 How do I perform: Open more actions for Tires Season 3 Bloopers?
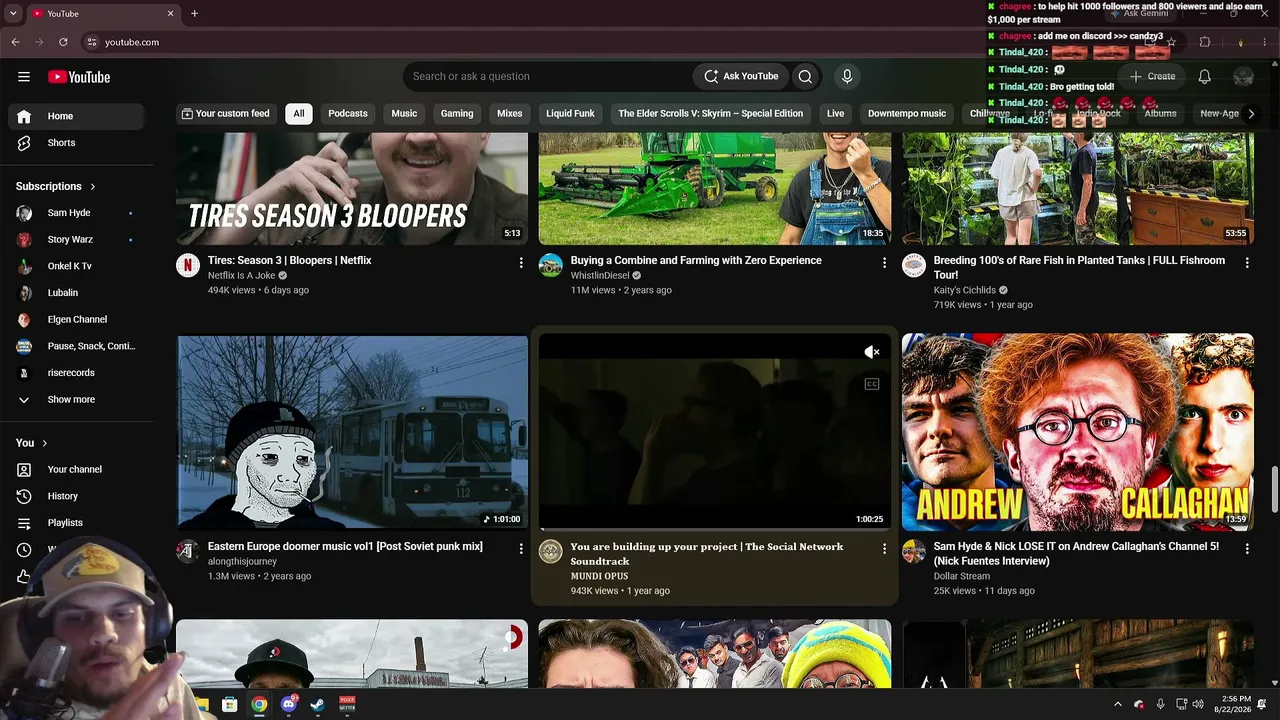(x=520, y=262)
